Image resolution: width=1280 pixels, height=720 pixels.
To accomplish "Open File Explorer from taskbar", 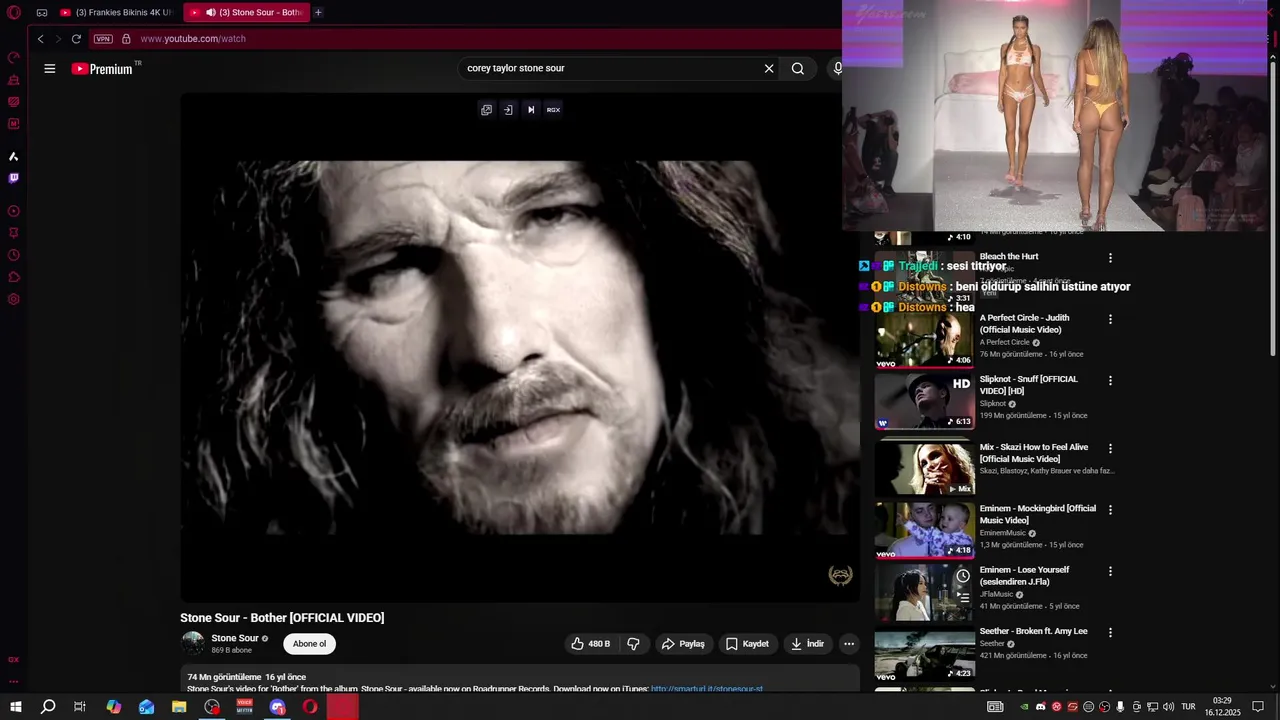I will (x=179, y=707).
